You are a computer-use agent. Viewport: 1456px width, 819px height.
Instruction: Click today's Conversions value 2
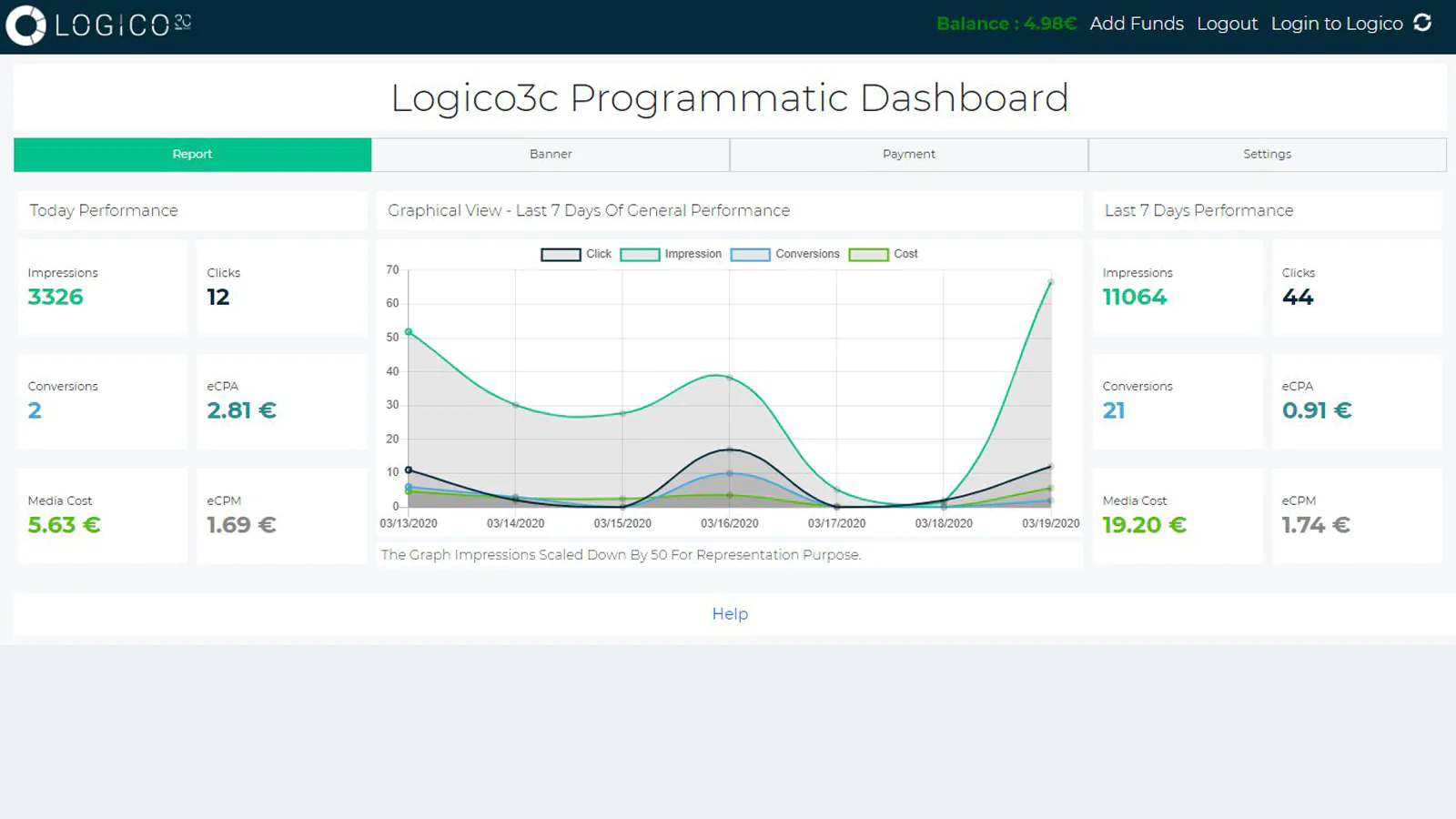(35, 410)
